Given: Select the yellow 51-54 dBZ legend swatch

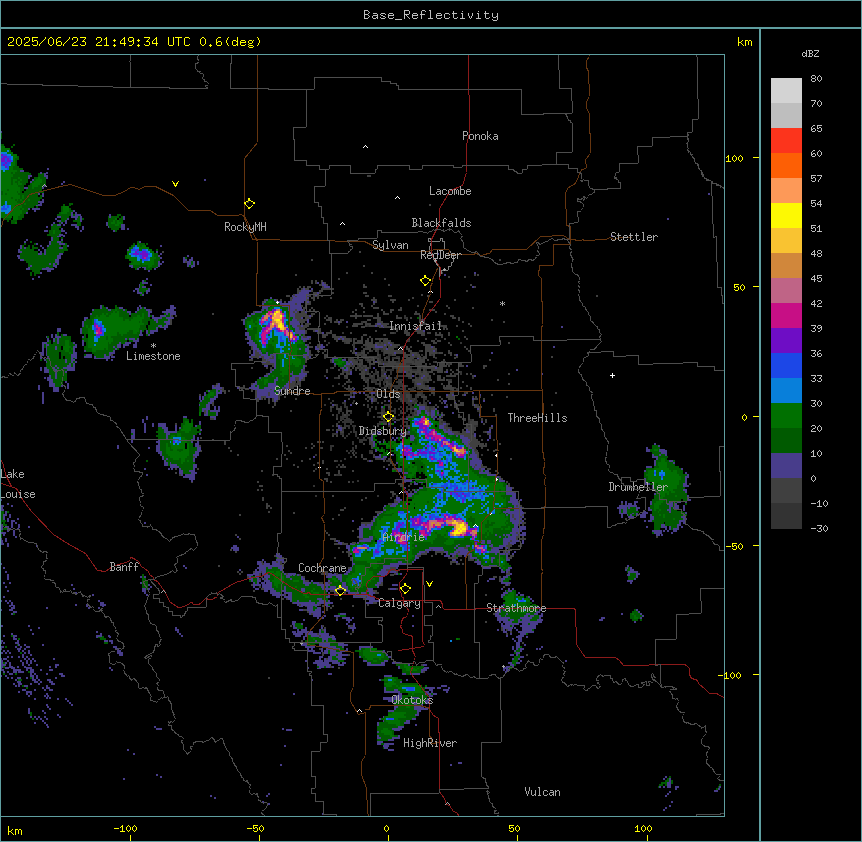Looking at the screenshot, I should [786, 215].
